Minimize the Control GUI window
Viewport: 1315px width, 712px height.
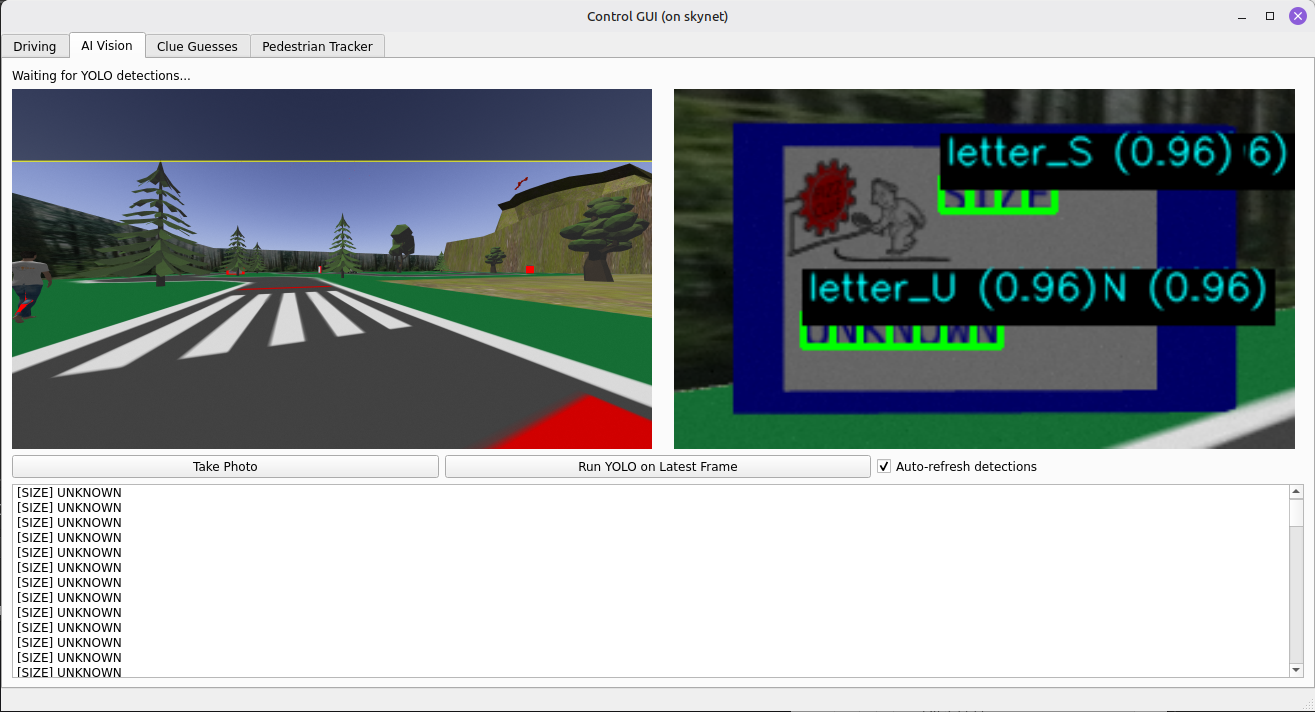point(1242,16)
